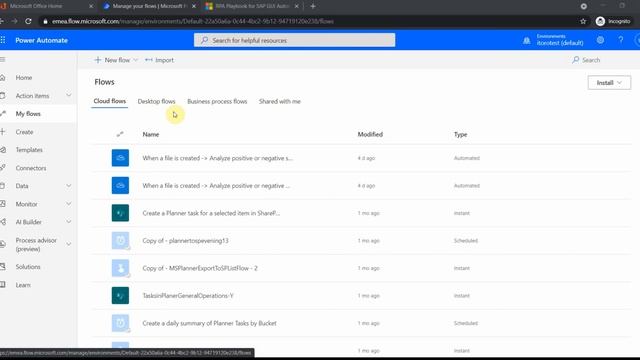Click the Connectors icon in sidebar
Viewport: 640px width, 360px height.
point(3,168)
